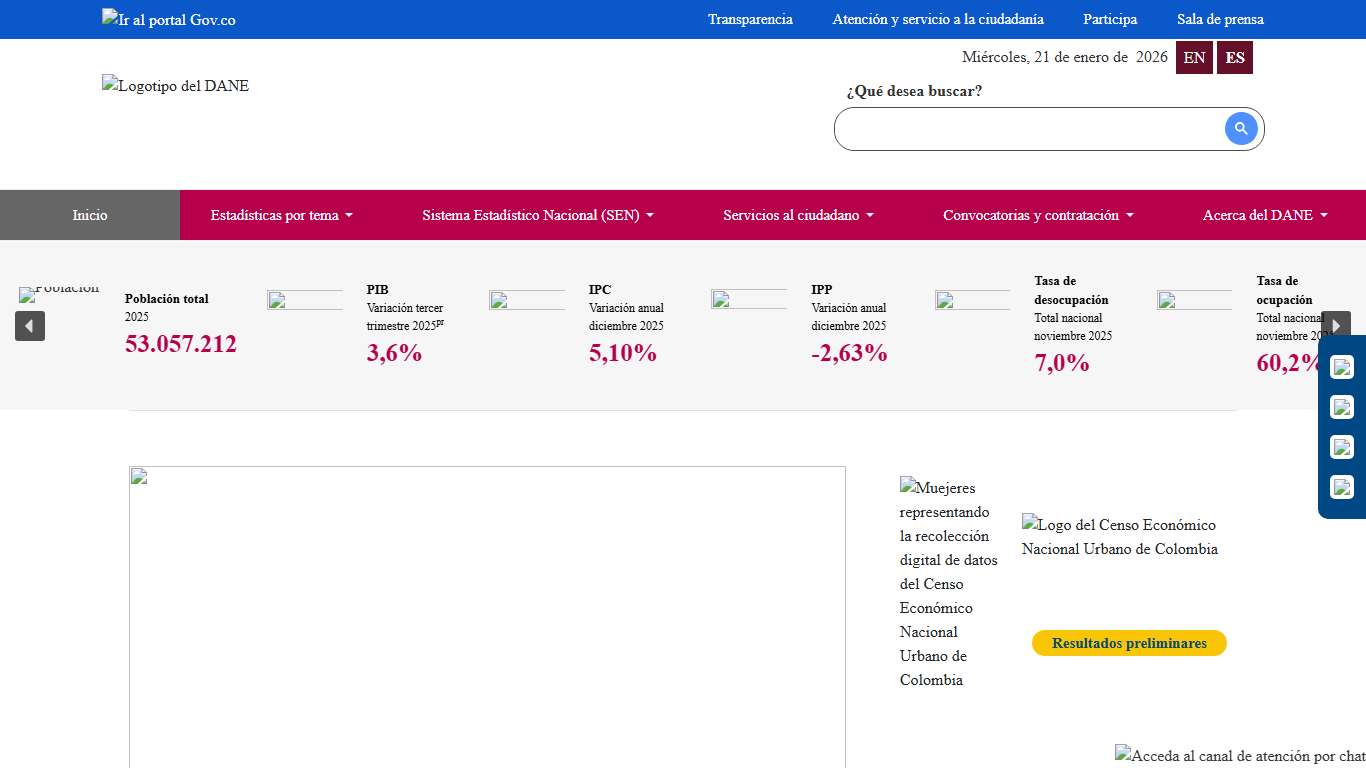Open the Transparencia top menu link
The image size is (1366, 768).
coord(750,19)
